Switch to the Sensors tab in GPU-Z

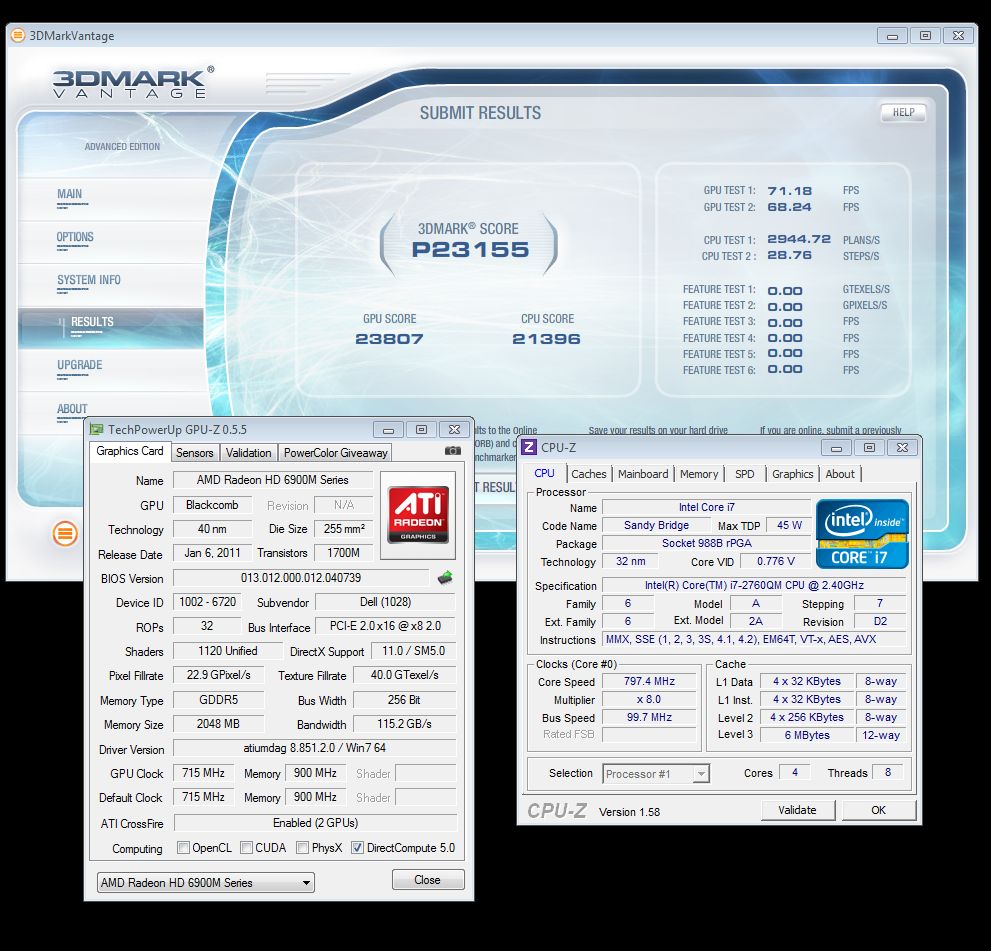(195, 453)
